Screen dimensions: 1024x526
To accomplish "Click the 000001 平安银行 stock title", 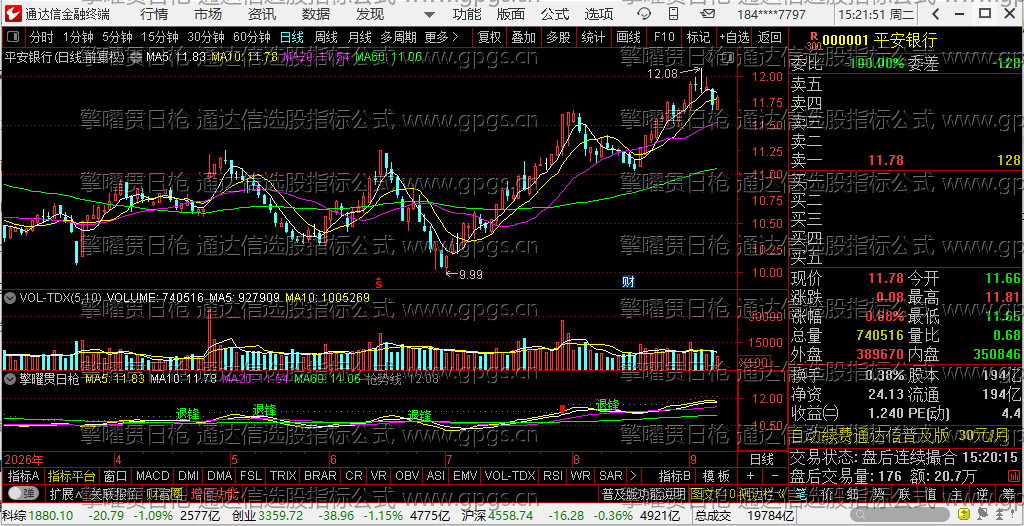I will 879,41.
